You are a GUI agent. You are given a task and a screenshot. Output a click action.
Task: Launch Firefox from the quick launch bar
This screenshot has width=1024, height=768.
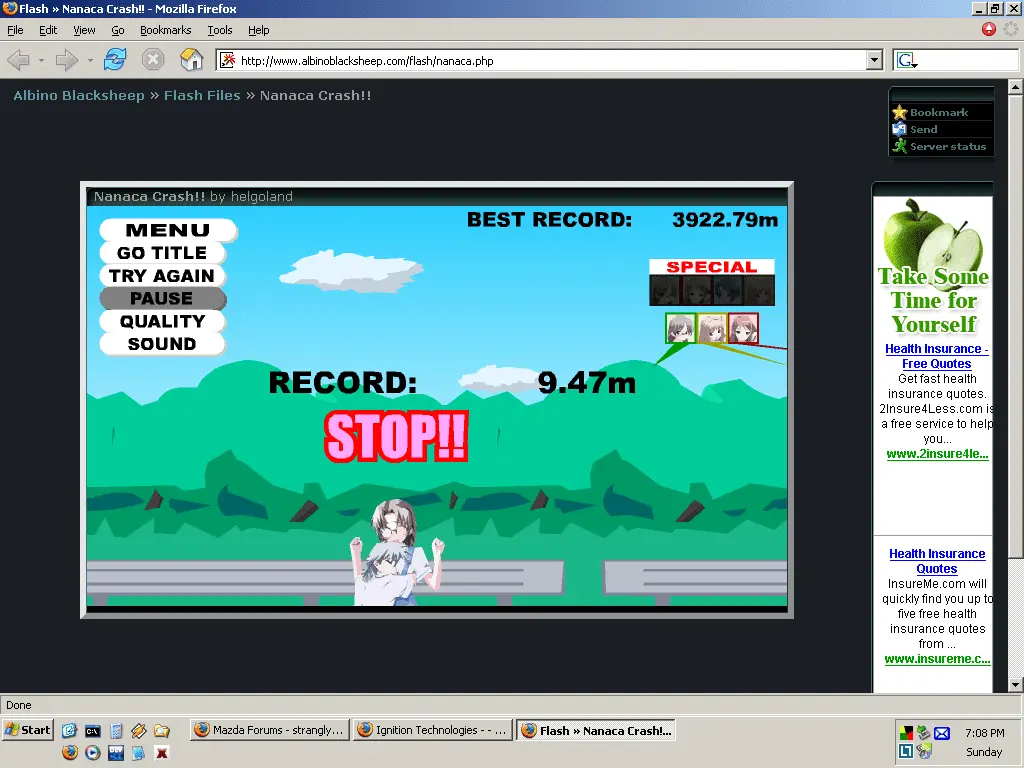(68, 752)
